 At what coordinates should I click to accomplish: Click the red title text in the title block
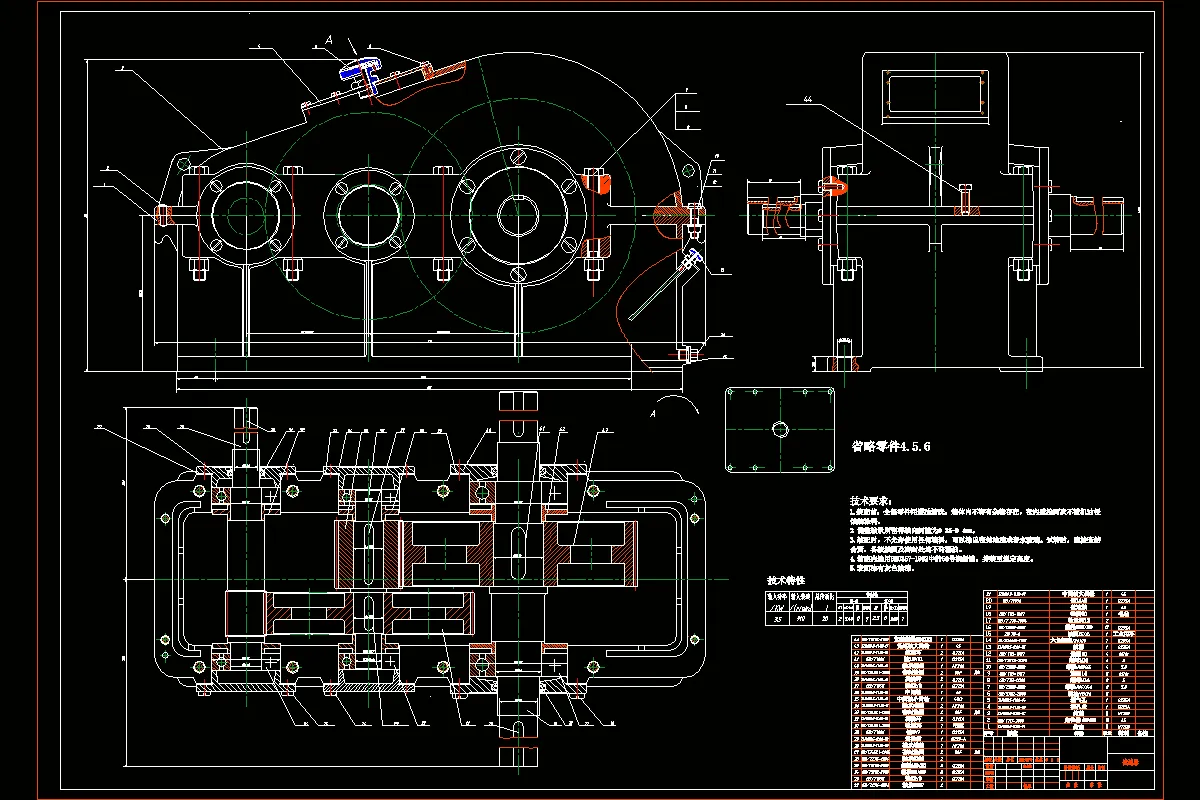1132,761
